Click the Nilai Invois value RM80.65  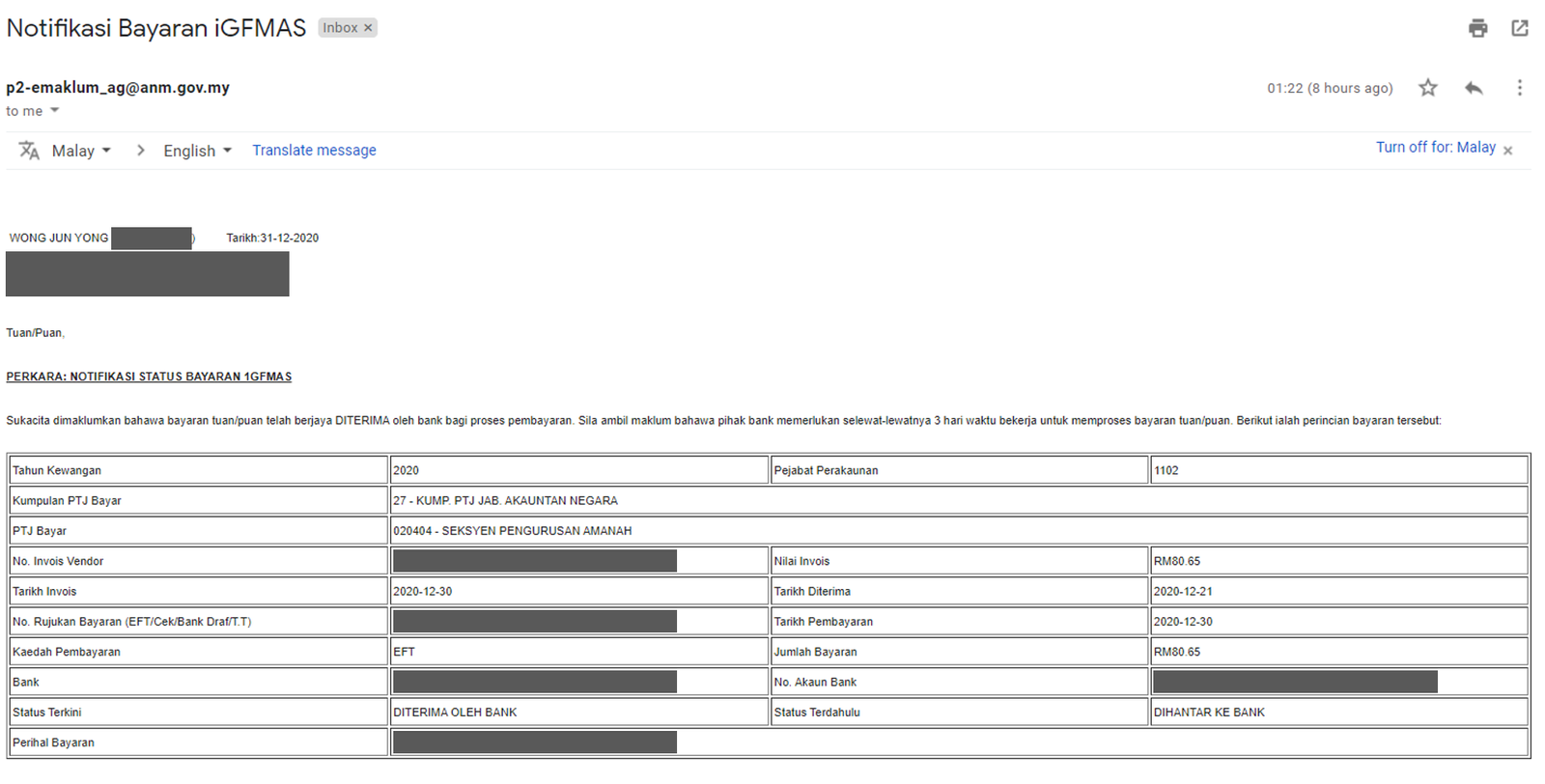tap(1177, 561)
